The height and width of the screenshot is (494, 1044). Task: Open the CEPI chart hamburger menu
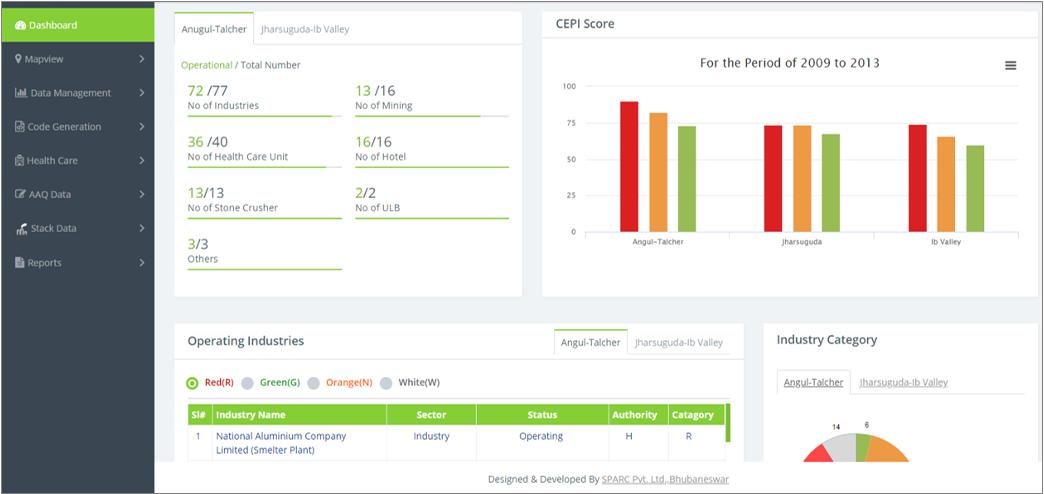[1011, 65]
